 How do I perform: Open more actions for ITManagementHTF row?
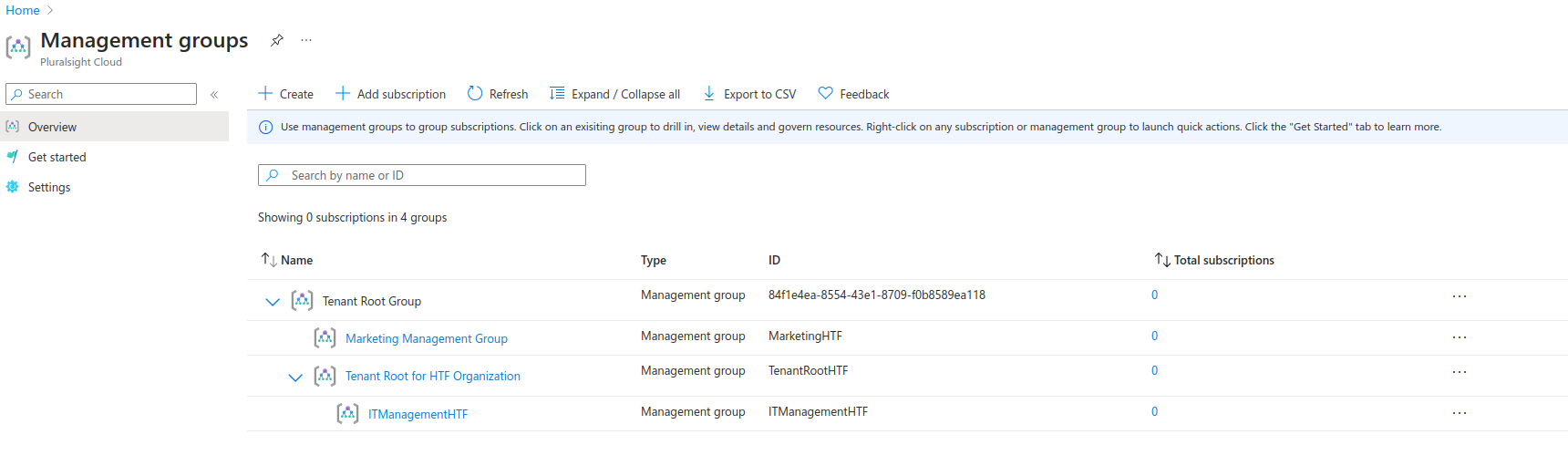[x=1459, y=413]
